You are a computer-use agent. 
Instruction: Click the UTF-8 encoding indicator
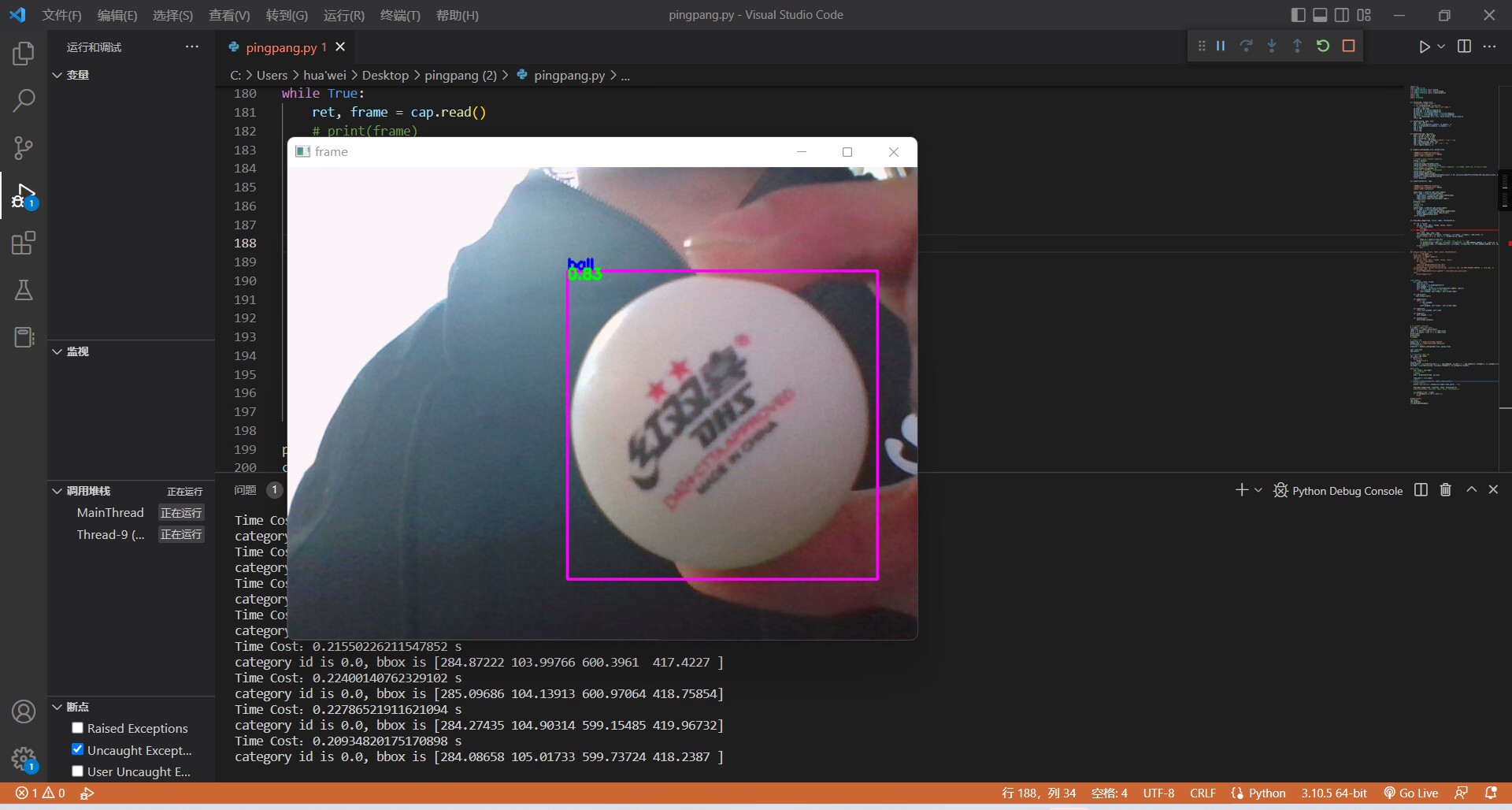click(x=1158, y=793)
